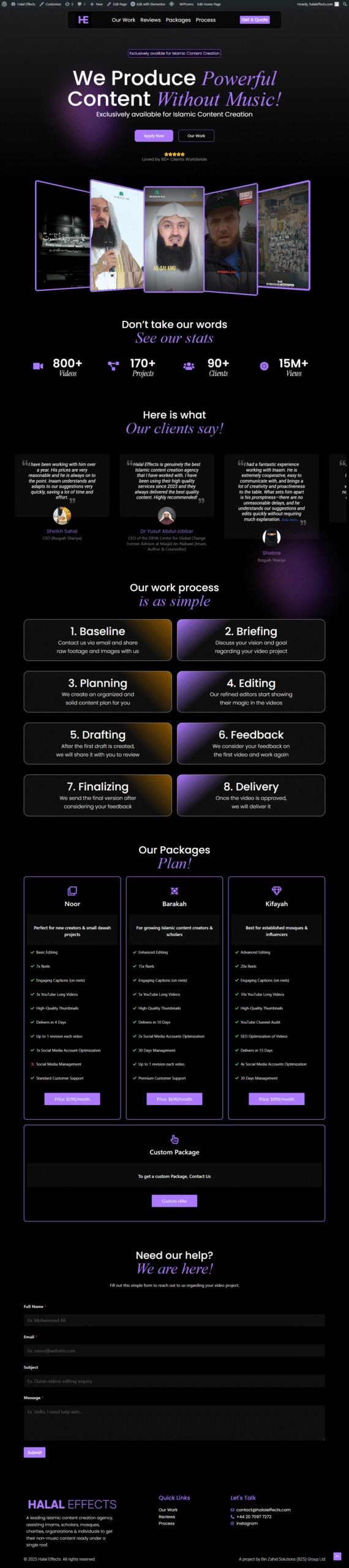The height and width of the screenshot is (1568, 349).
Task: Click the scroll-to-top arrow button
Action: (x=337, y=1556)
